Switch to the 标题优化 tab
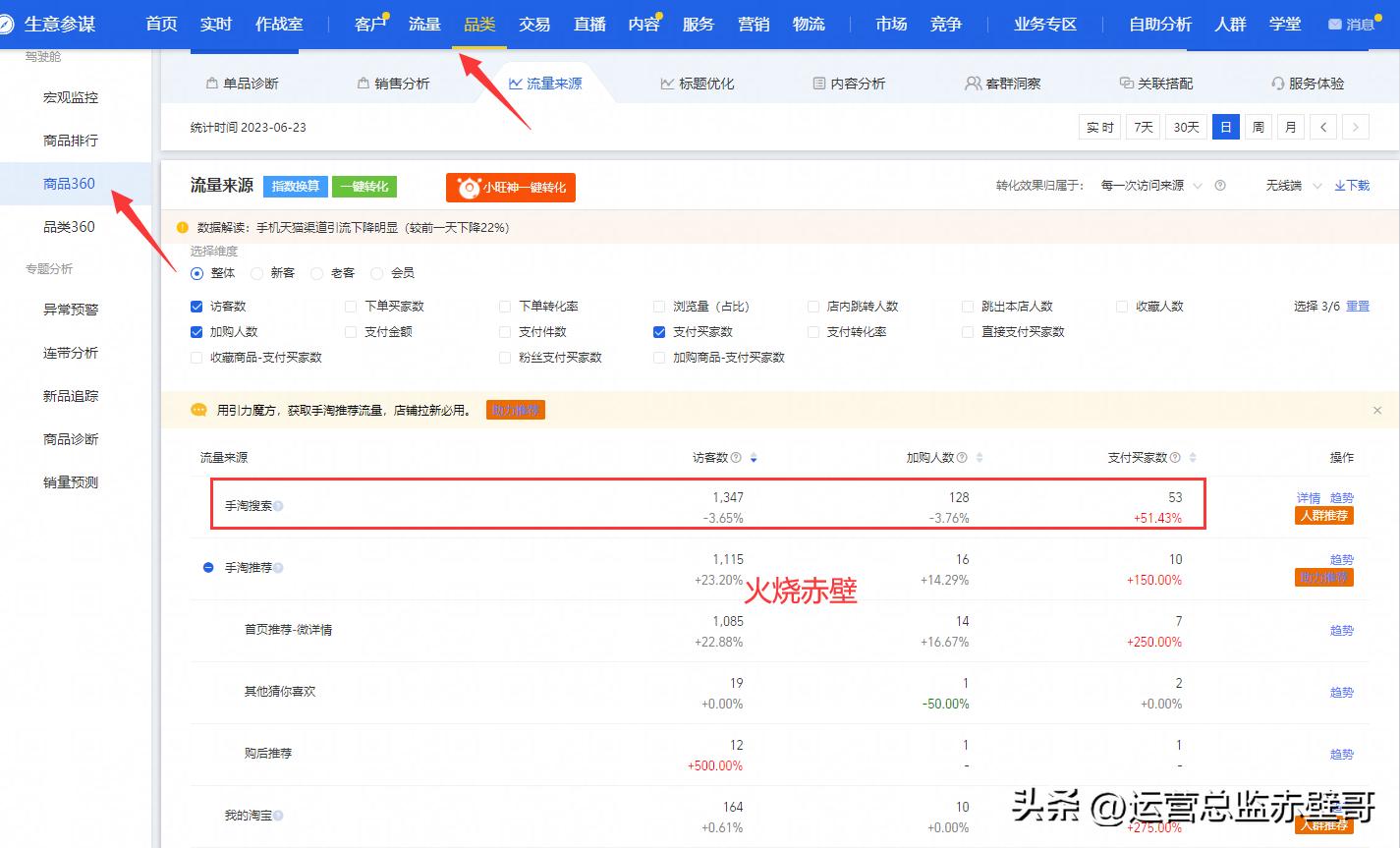The width and height of the screenshot is (1400, 848). point(698,84)
